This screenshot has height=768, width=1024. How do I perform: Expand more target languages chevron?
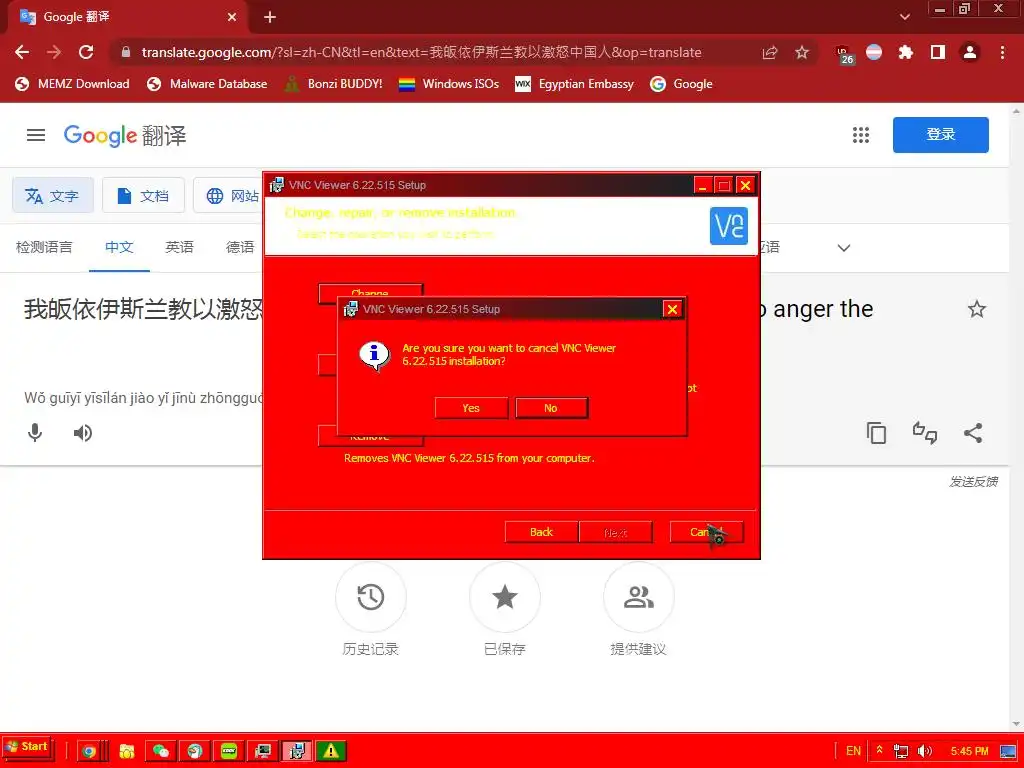844,248
